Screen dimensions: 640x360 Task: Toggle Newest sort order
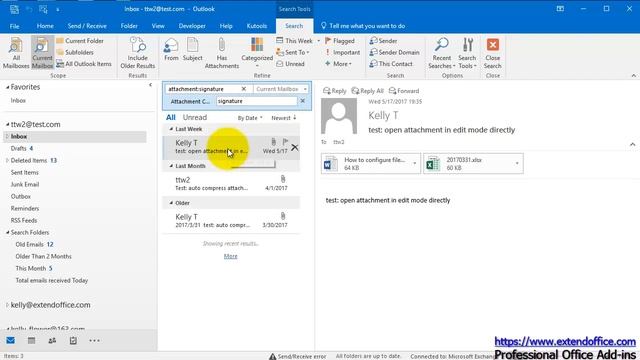point(284,118)
